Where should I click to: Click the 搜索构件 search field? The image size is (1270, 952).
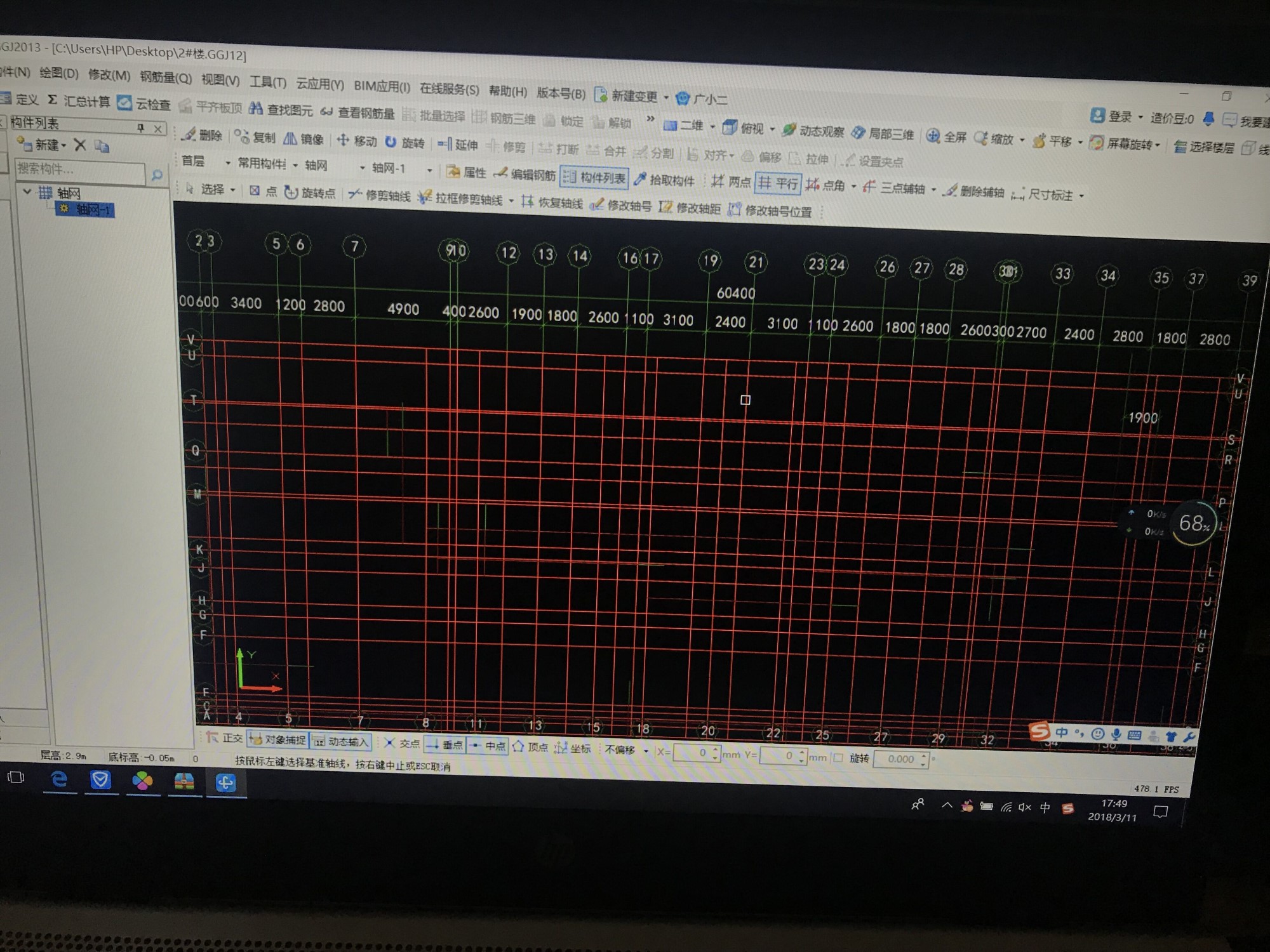click(80, 170)
